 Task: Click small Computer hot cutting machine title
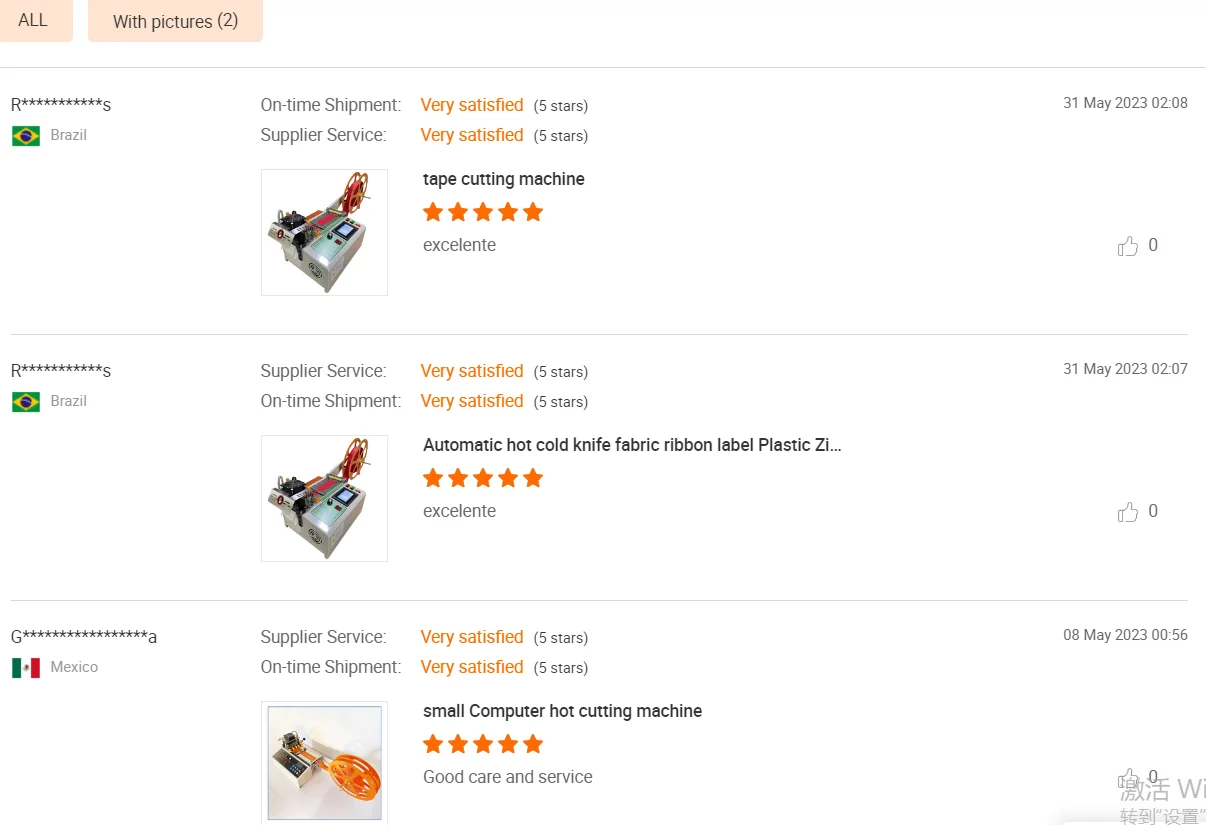(562, 711)
